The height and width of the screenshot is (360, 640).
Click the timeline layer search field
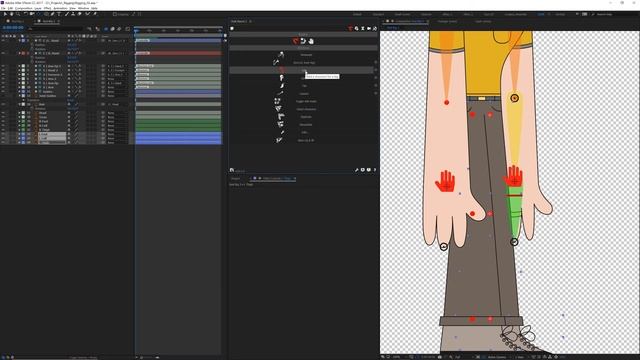[x=57, y=29]
